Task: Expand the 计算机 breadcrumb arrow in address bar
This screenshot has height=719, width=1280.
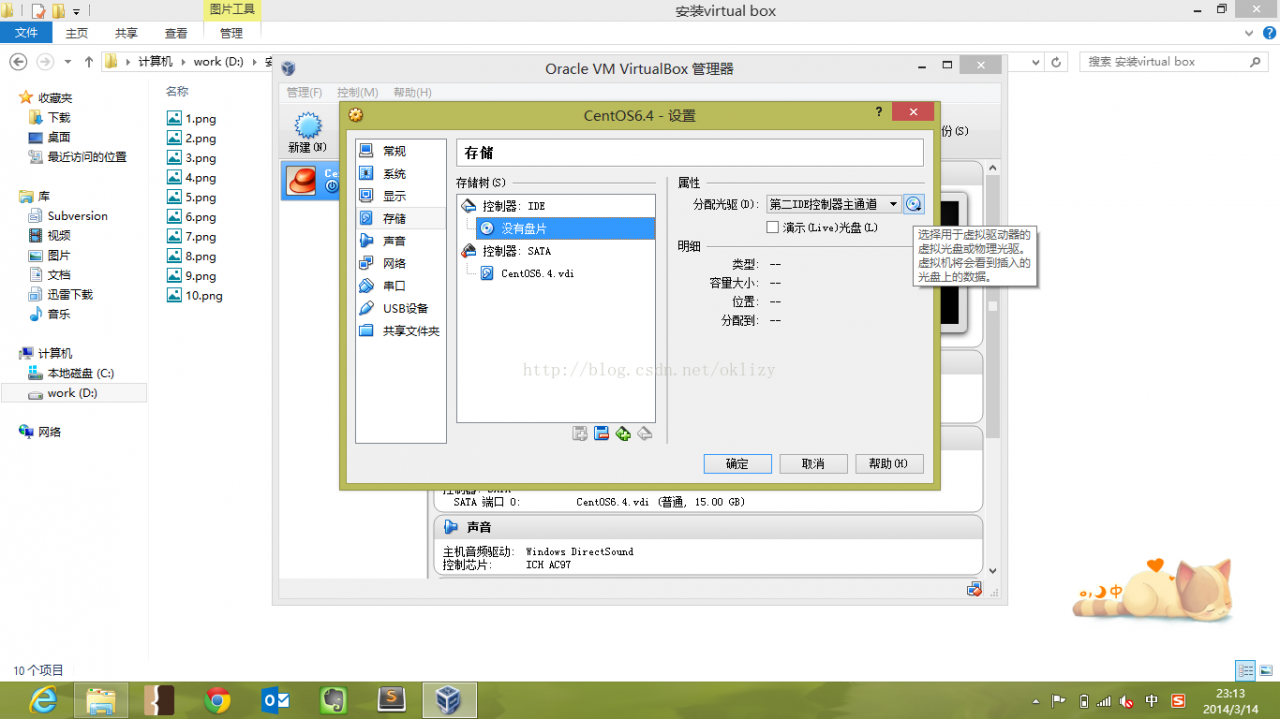Action: 184,62
